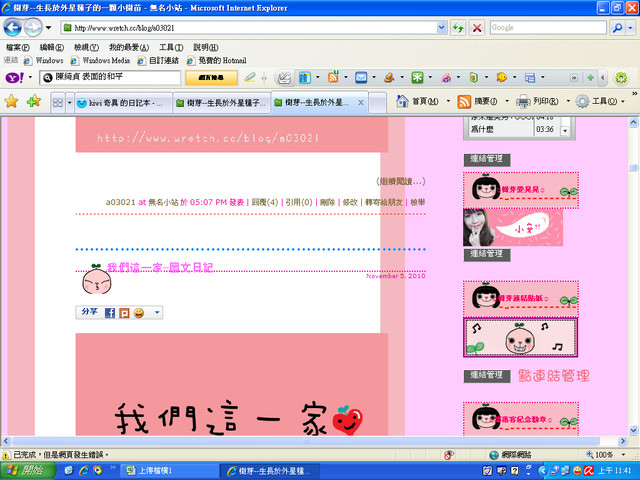The height and width of the screenshot is (480, 640).
Task: Click the (繼續閱讀...) link
Action: point(400,181)
